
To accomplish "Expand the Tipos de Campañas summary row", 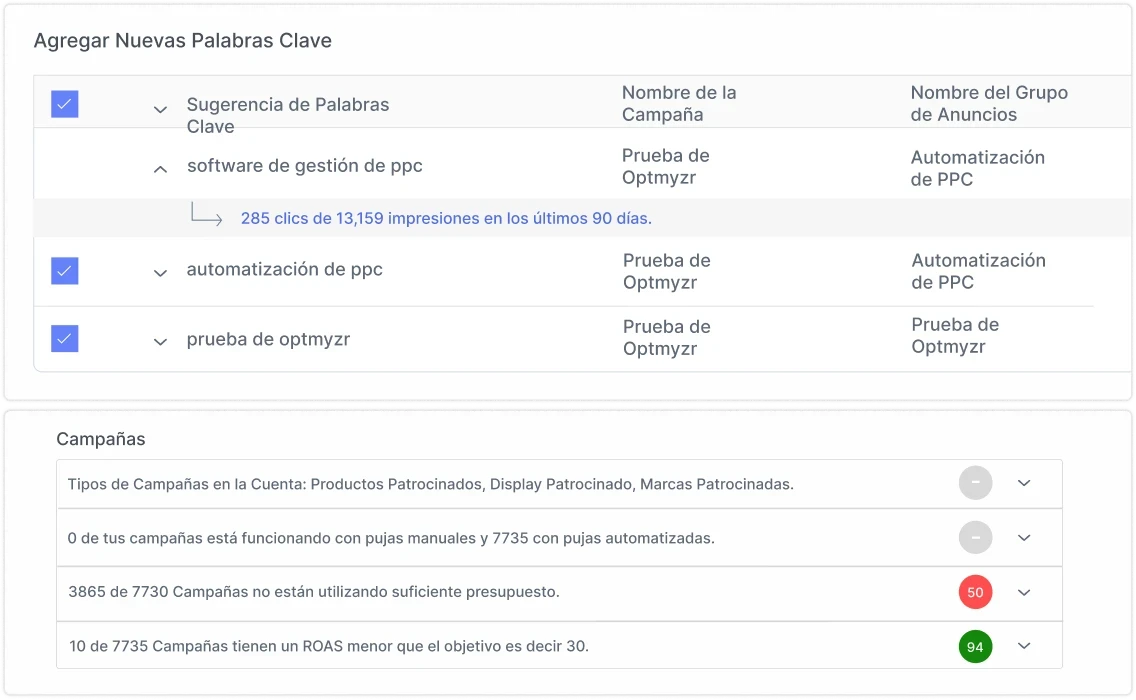I will [x=1023, y=482].
